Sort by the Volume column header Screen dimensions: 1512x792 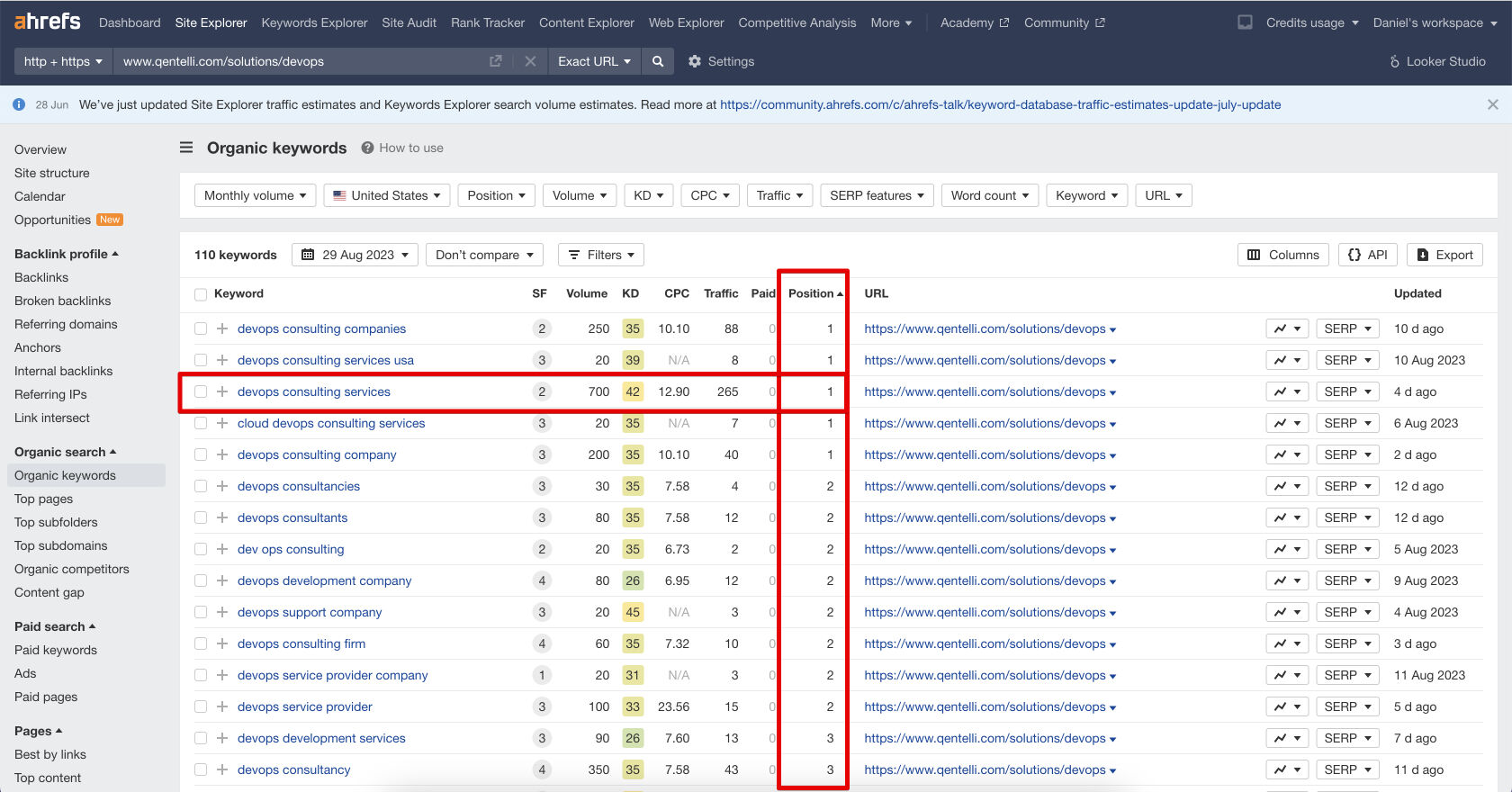point(587,293)
